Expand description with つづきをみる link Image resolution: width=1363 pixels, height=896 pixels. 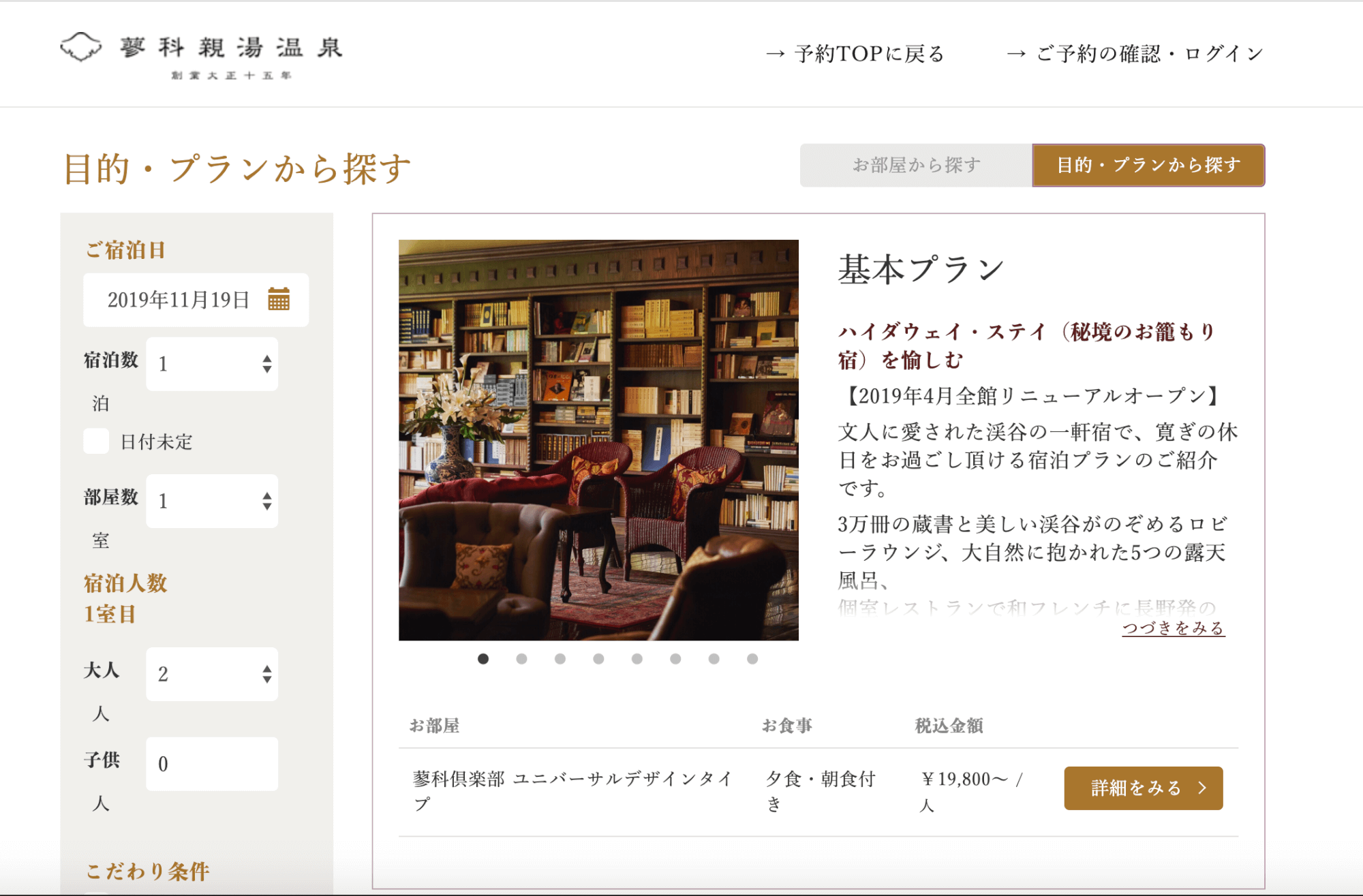[1174, 628]
